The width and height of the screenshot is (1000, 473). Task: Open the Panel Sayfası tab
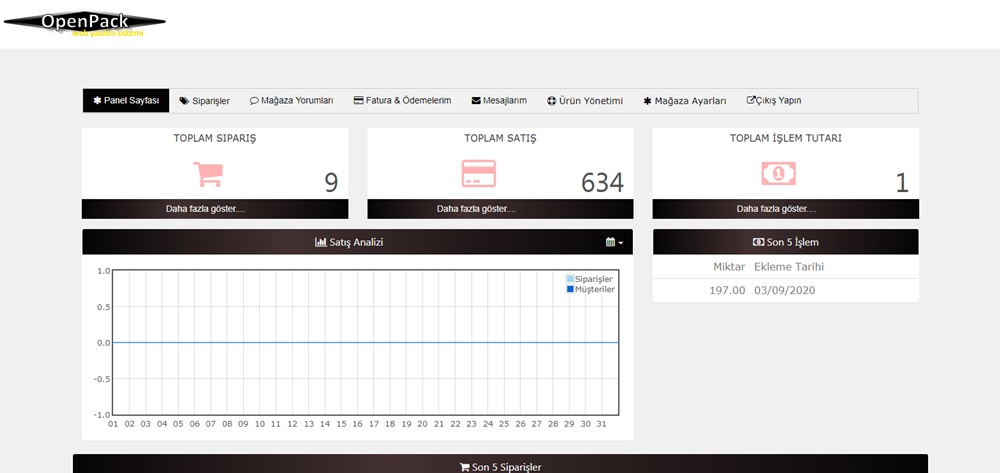[x=126, y=101]
